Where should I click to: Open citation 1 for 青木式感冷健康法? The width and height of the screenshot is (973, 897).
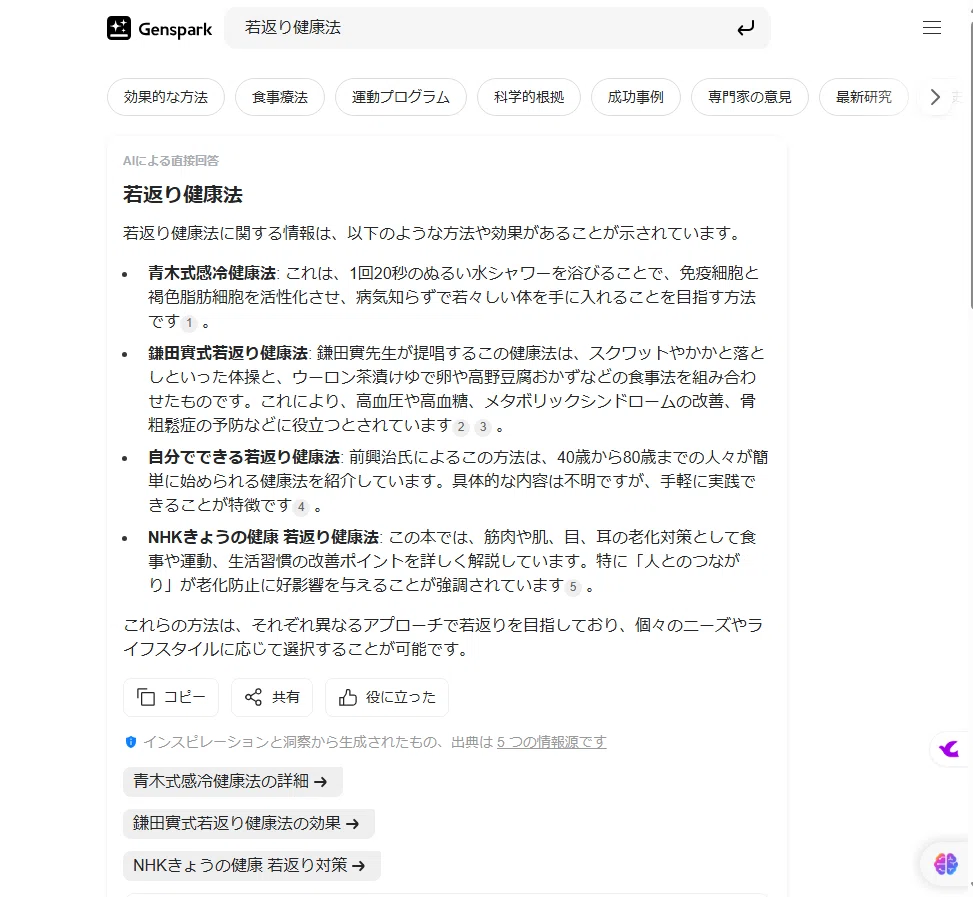pyautogui.click(x=189, y=323)
